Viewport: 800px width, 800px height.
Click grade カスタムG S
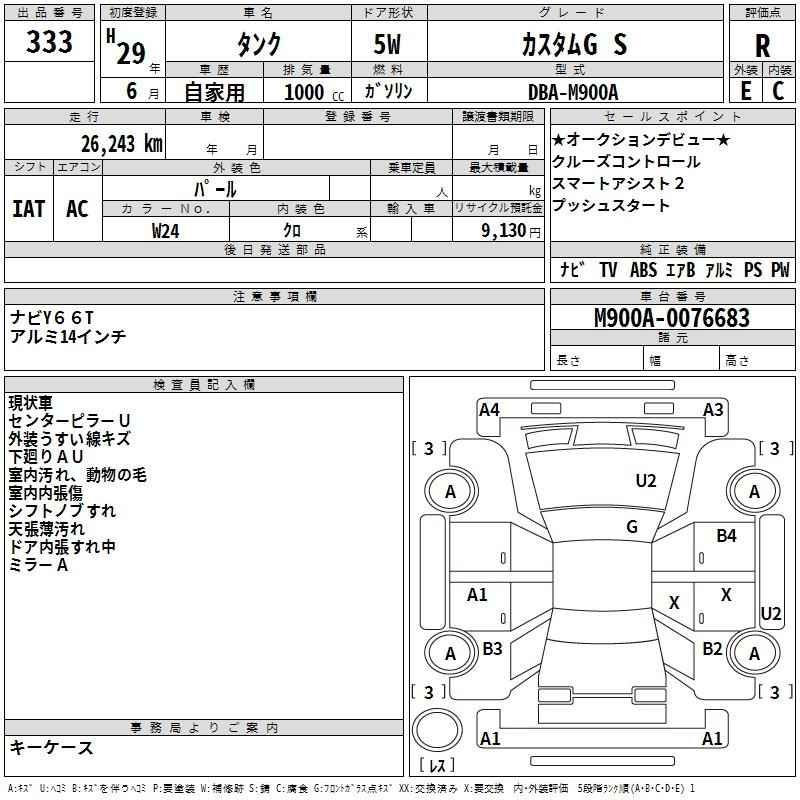(x=574, y=44)
